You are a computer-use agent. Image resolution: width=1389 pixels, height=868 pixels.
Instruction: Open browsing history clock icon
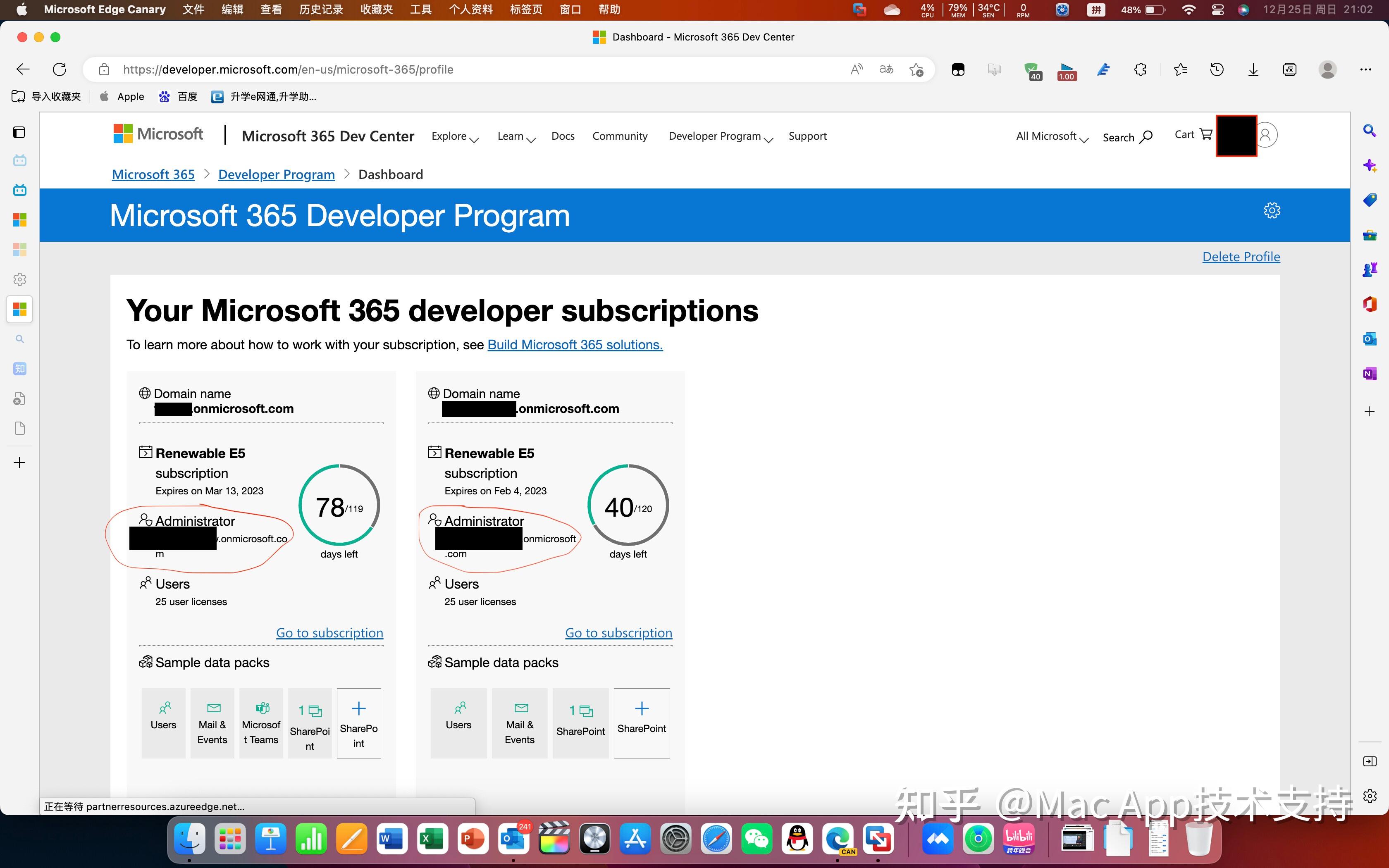[x=1217, y=69]
